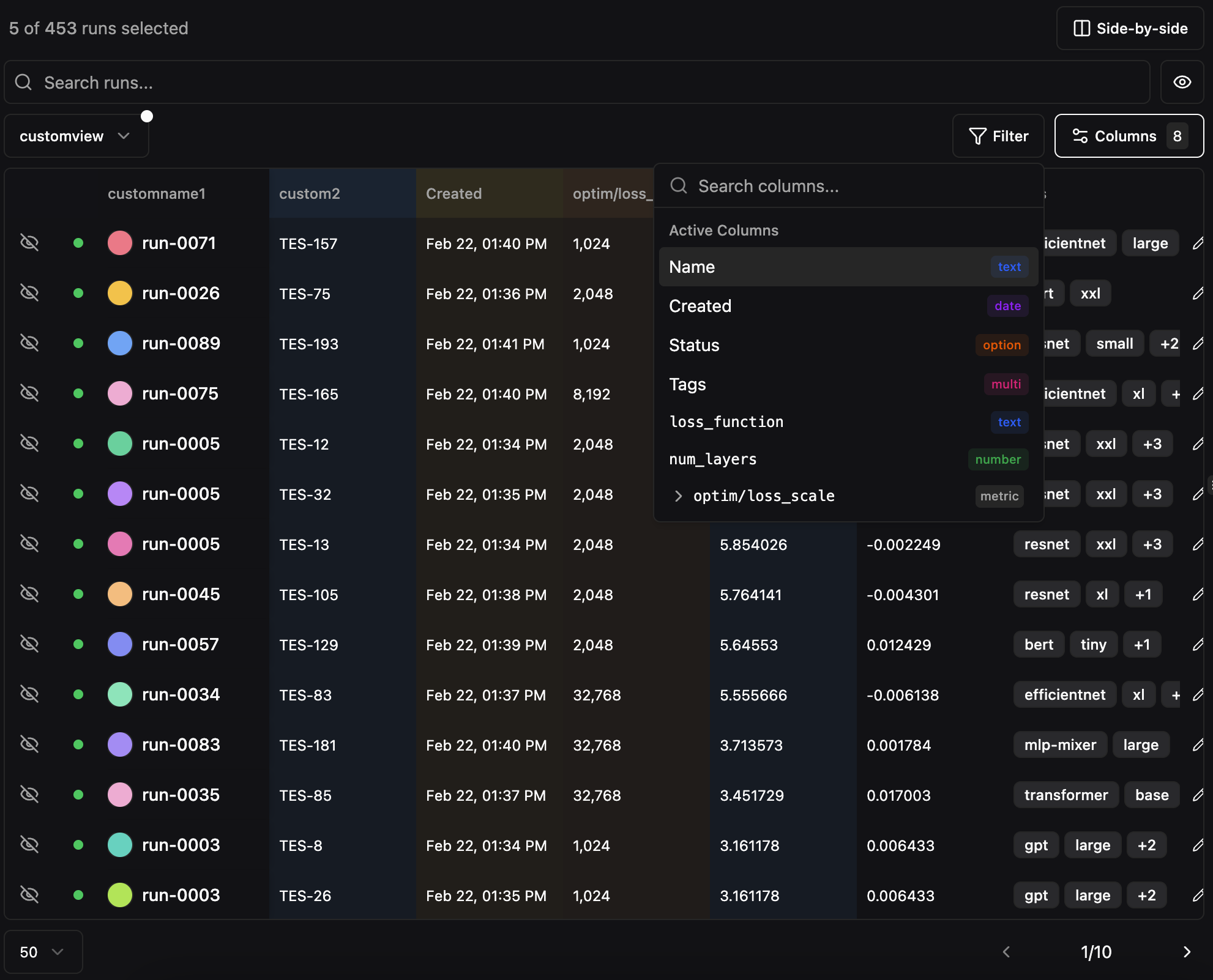Expand the optim/loss_scale metric entry

pyautogui.click(x=678, y=496)
